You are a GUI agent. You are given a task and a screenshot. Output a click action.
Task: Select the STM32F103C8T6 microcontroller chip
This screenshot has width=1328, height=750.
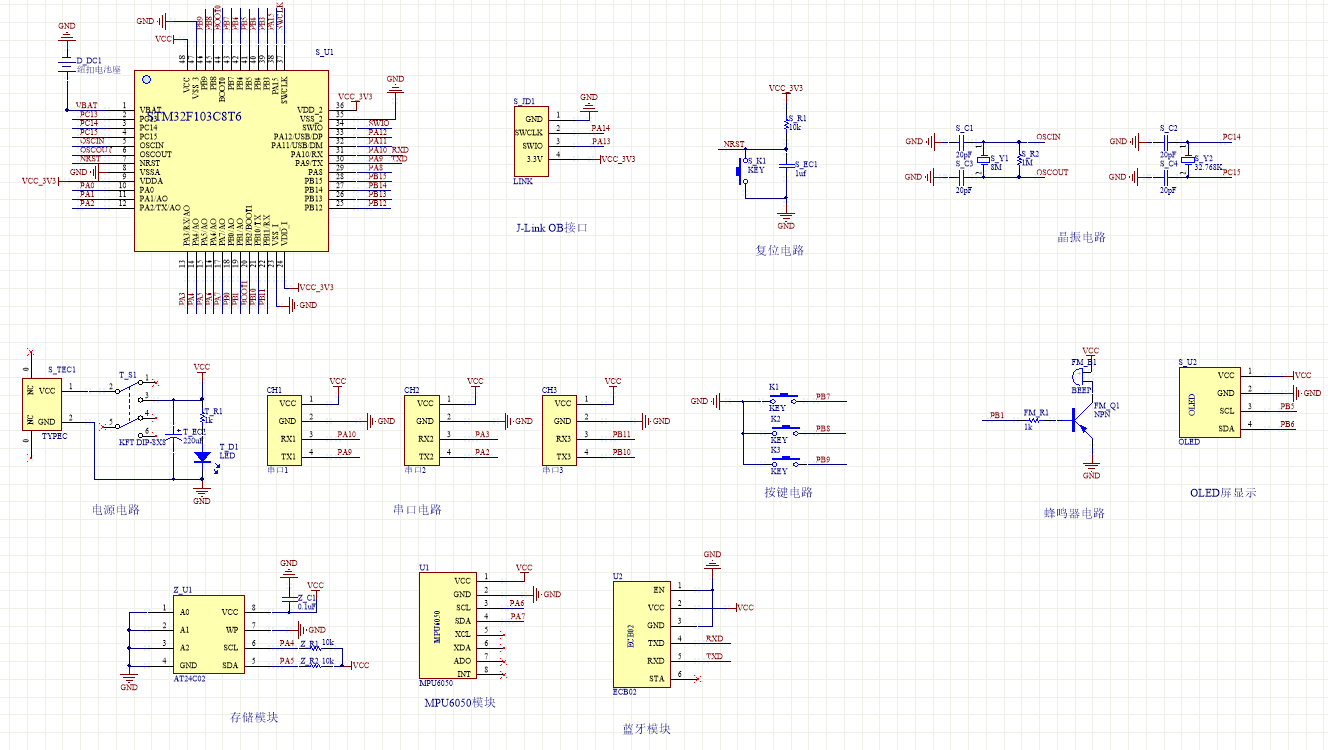point(231,160)
